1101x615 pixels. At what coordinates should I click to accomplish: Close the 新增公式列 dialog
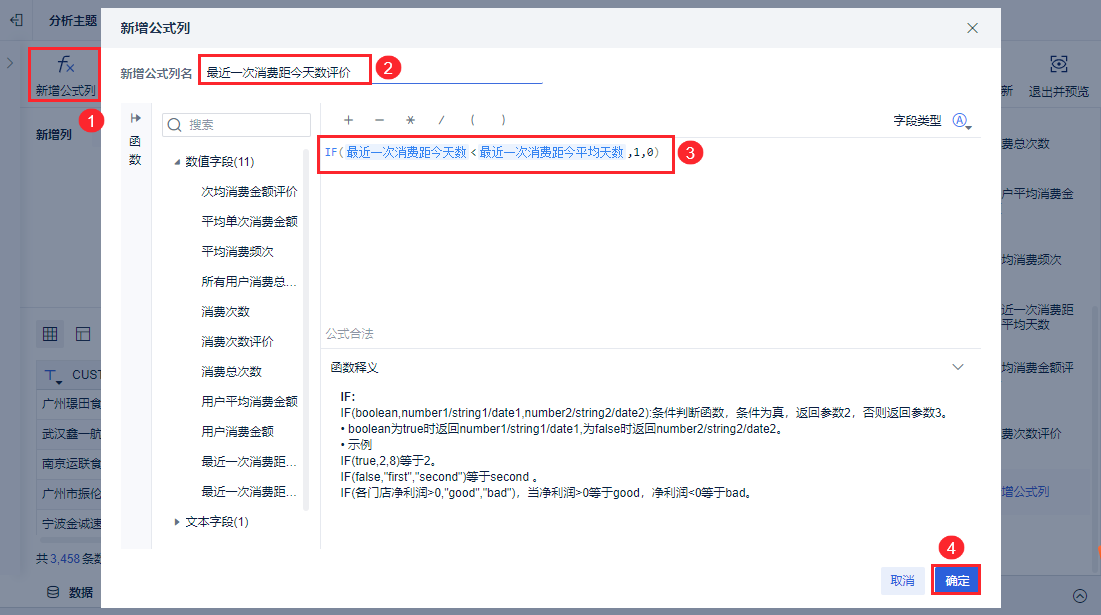pos(972,28)
